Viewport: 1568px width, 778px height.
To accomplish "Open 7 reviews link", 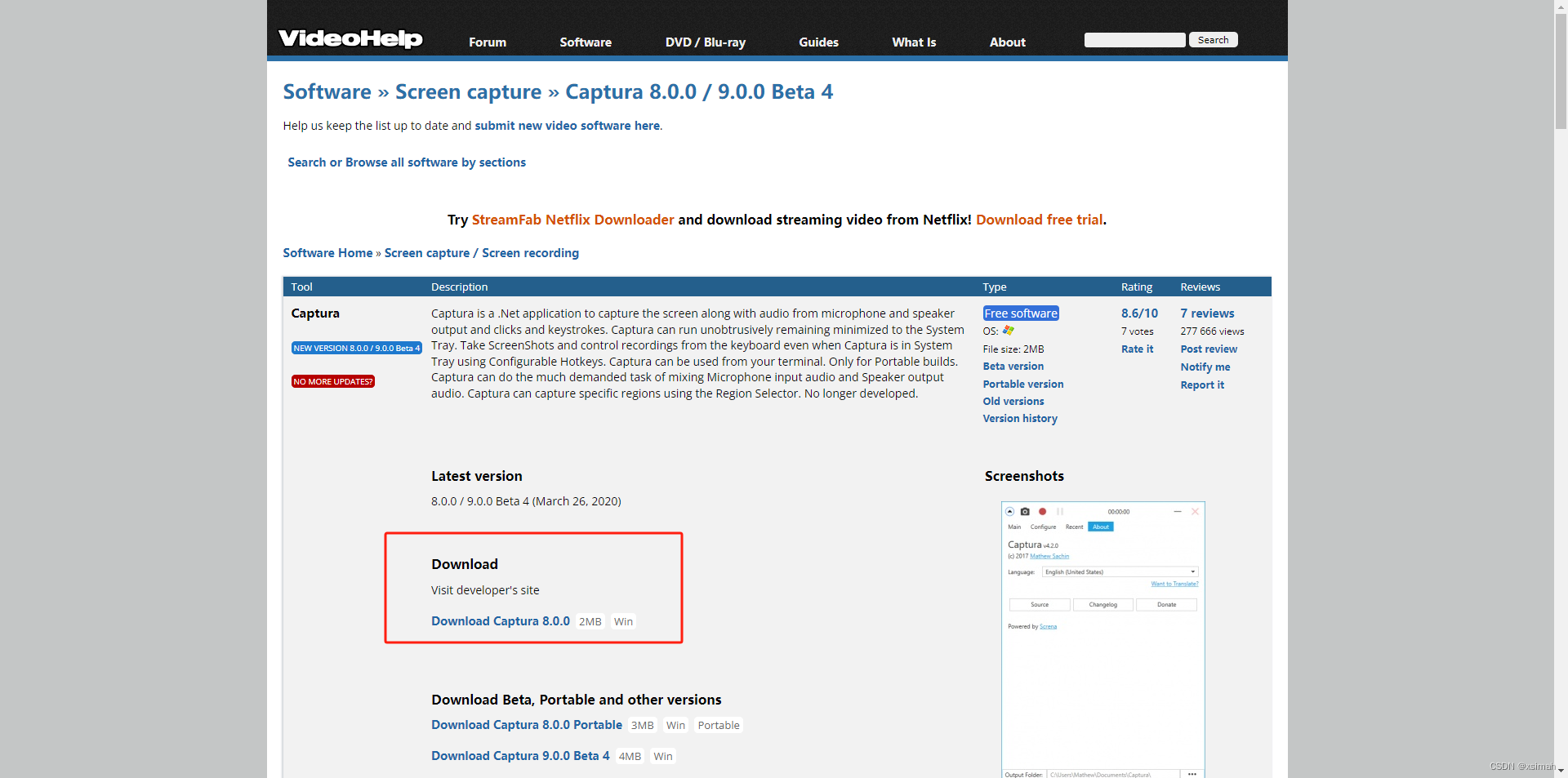I will pyautogui.click(x=1207, y=313).
